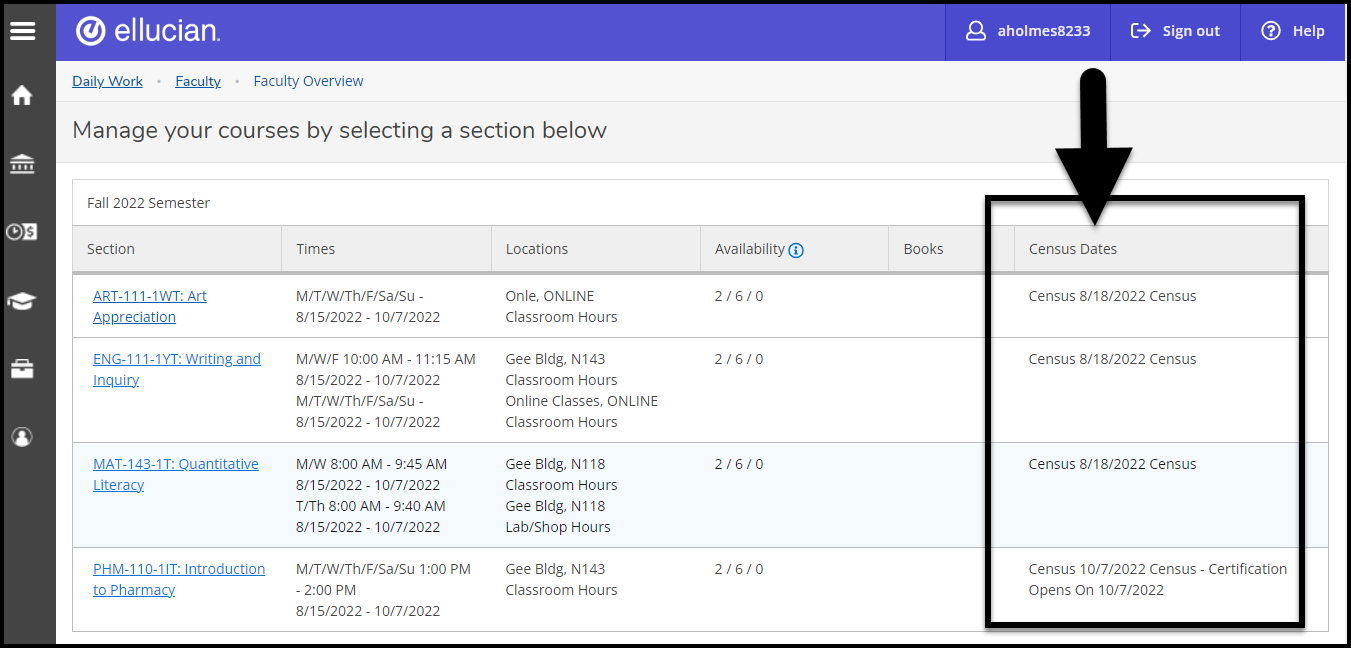Click ENG-111 census date 8/18/2022 cell

pyautogui.click(x=1112, y=359)
